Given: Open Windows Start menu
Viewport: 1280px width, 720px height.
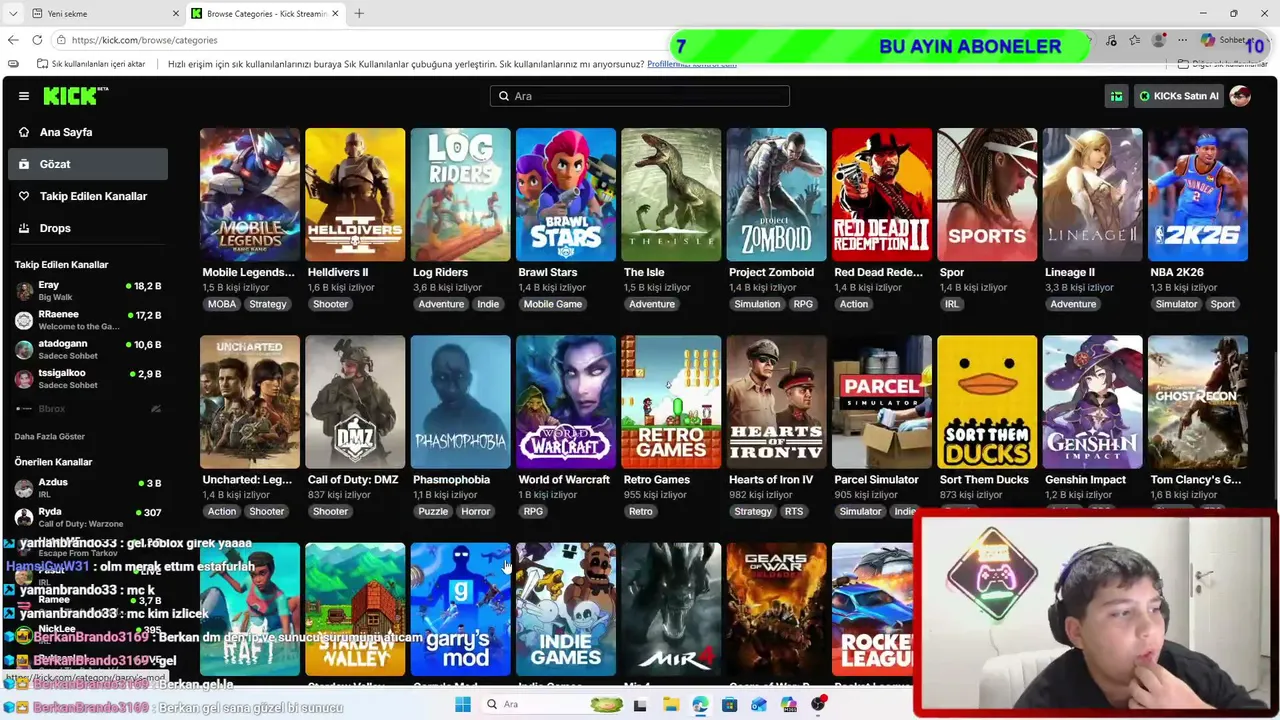Looking at the screenshot, I should click(462, 704).
